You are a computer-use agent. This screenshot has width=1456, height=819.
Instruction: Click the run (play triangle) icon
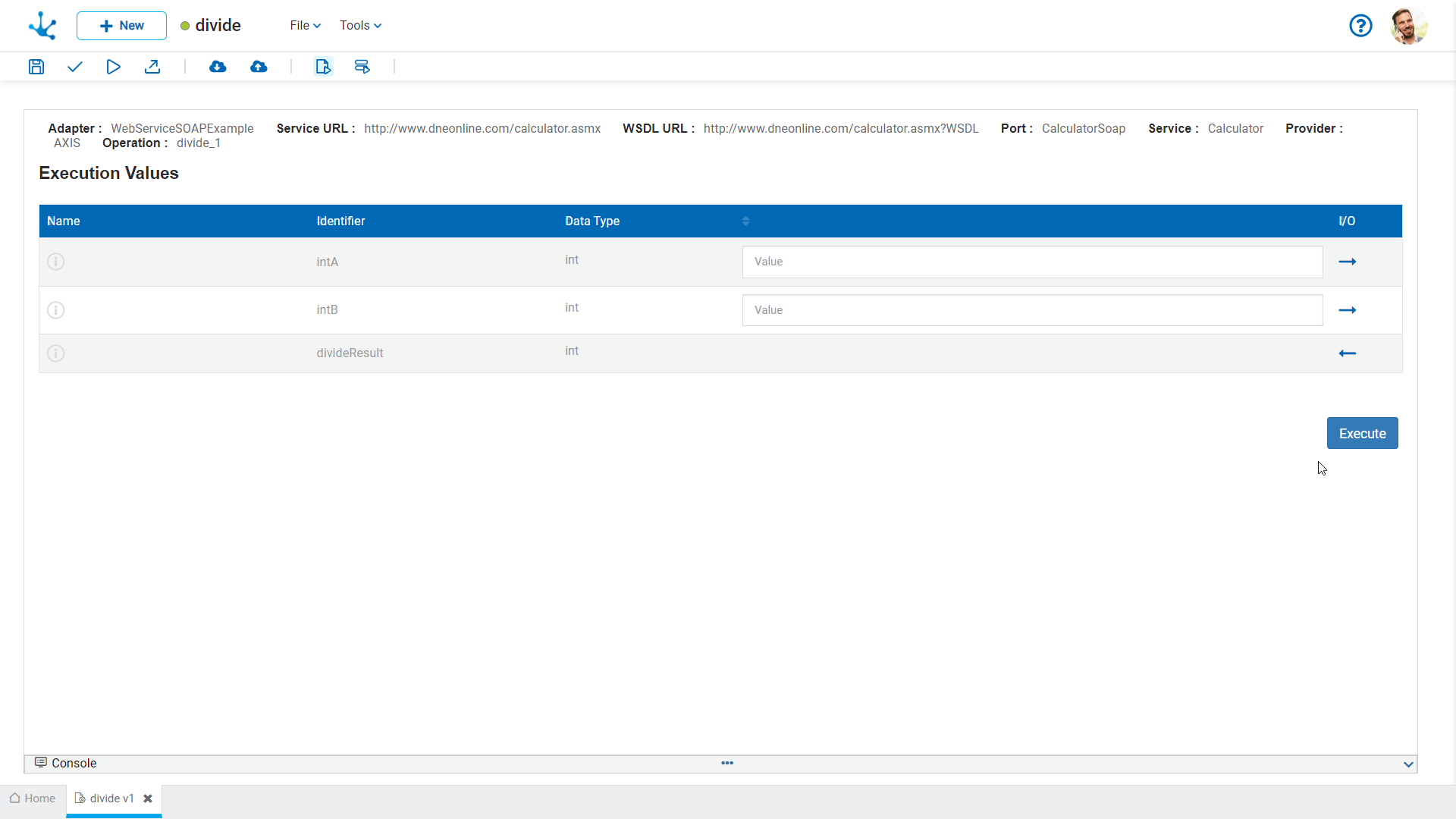tap(113, 67)
